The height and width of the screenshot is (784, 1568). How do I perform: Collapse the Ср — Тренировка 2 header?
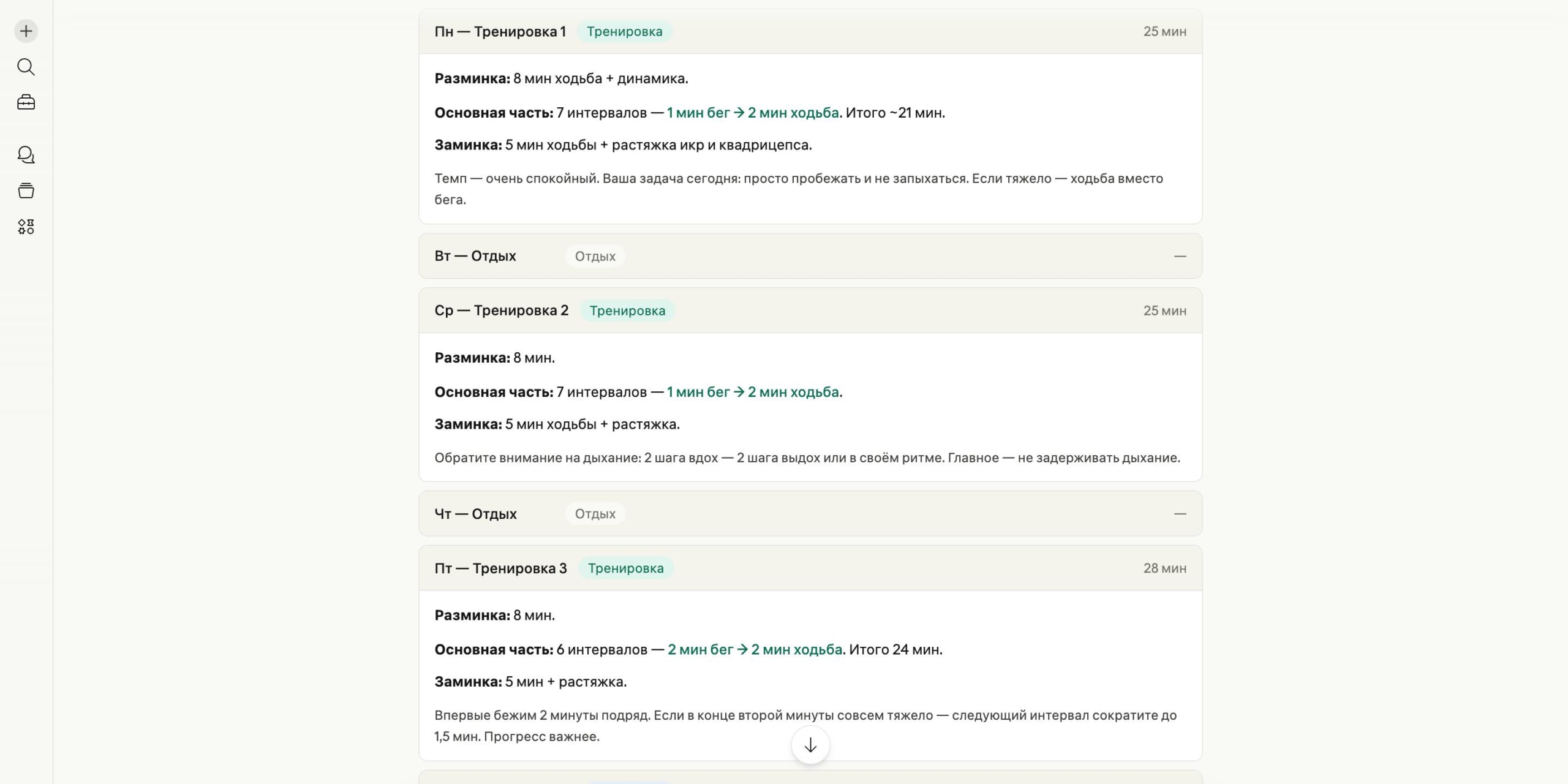(501, 311)
